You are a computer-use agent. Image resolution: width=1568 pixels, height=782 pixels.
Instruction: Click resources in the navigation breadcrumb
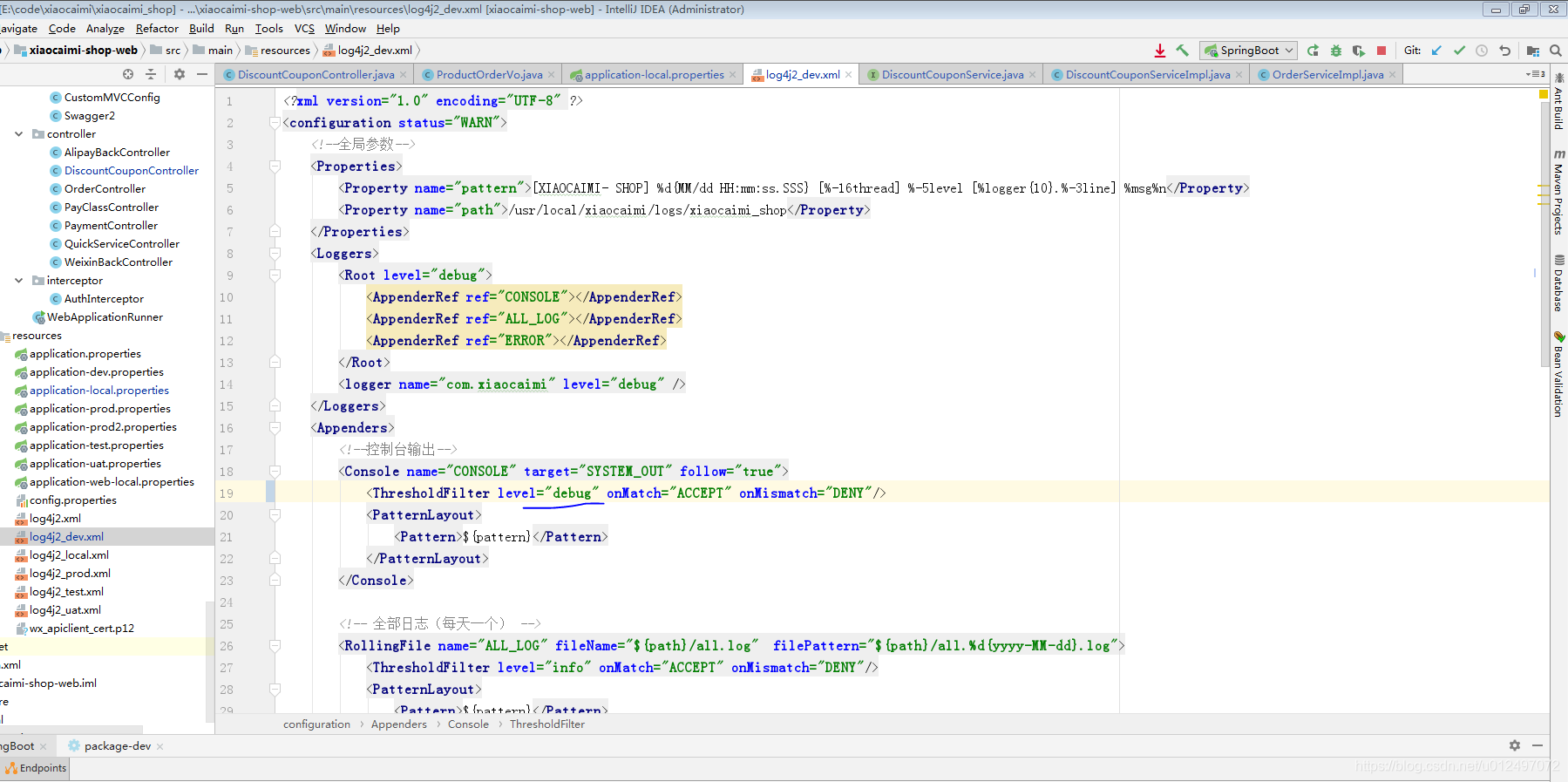coord(278,50)
